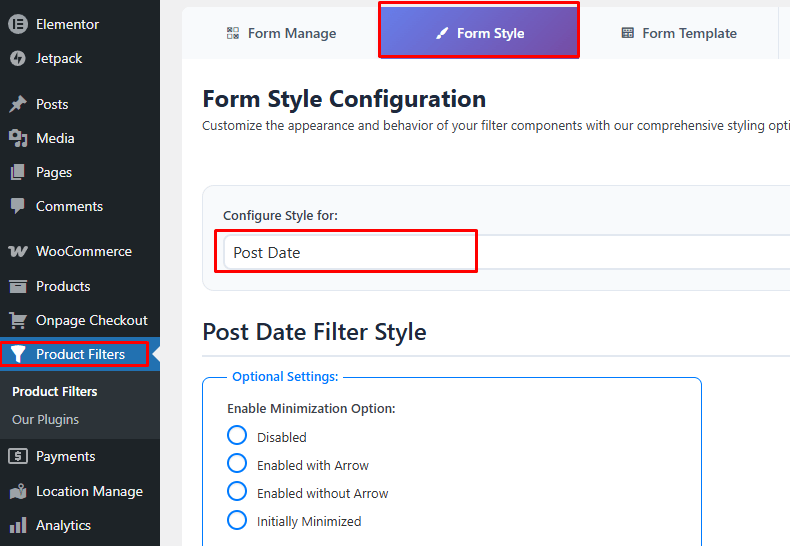Click the Products archive box icon
This screenshot has height=546, width=790.
(18, 286)
